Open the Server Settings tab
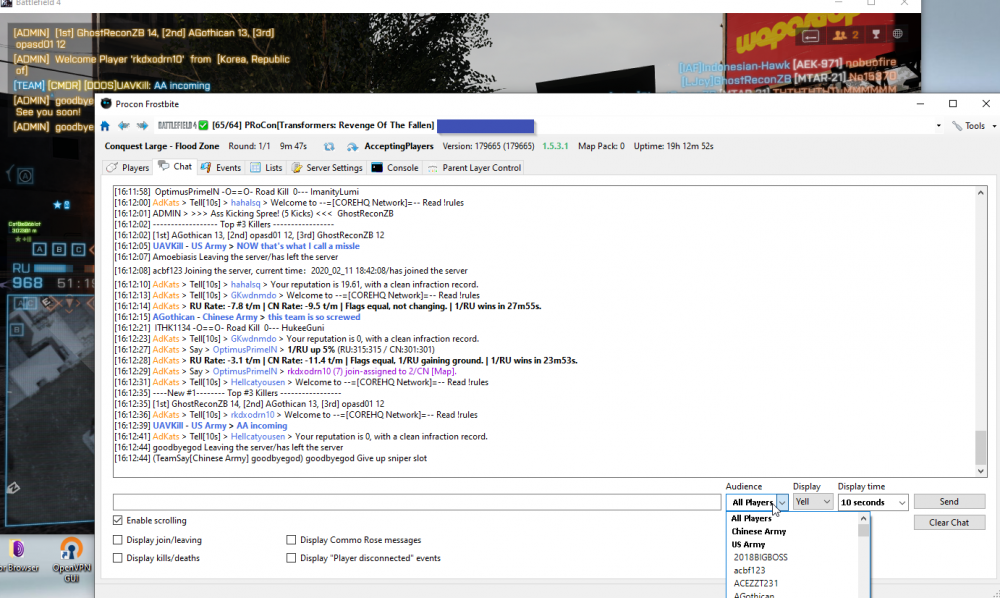Viewport: 1000px width, 598px height. pyautogui.click(x=330, y=167)
